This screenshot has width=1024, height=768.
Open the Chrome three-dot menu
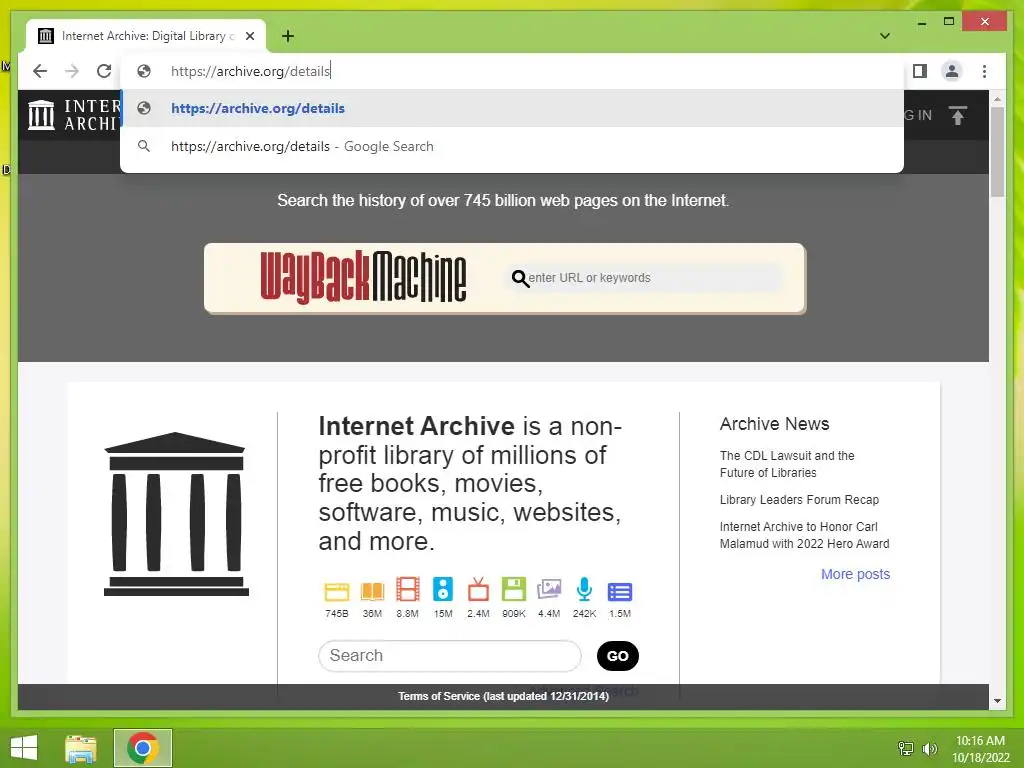point(984,71)
